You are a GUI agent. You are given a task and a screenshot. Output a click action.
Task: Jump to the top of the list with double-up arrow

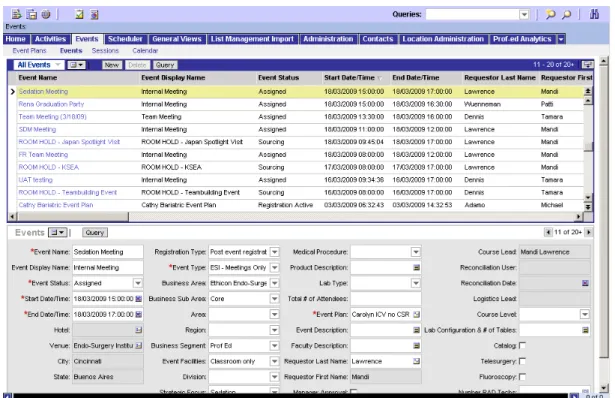pyautogui.click(x=588, y=91)
